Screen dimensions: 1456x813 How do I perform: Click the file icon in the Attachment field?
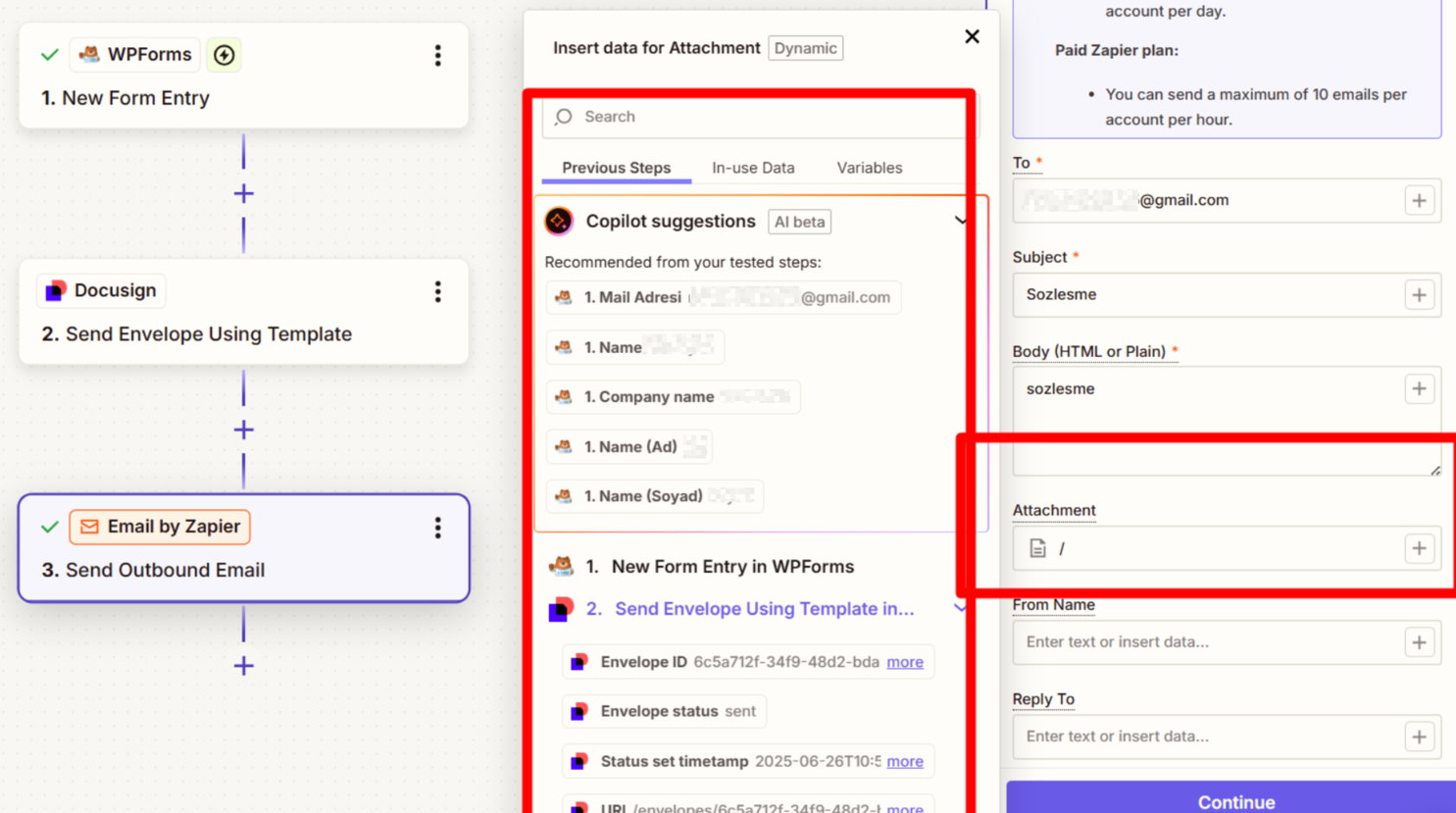1037,548
